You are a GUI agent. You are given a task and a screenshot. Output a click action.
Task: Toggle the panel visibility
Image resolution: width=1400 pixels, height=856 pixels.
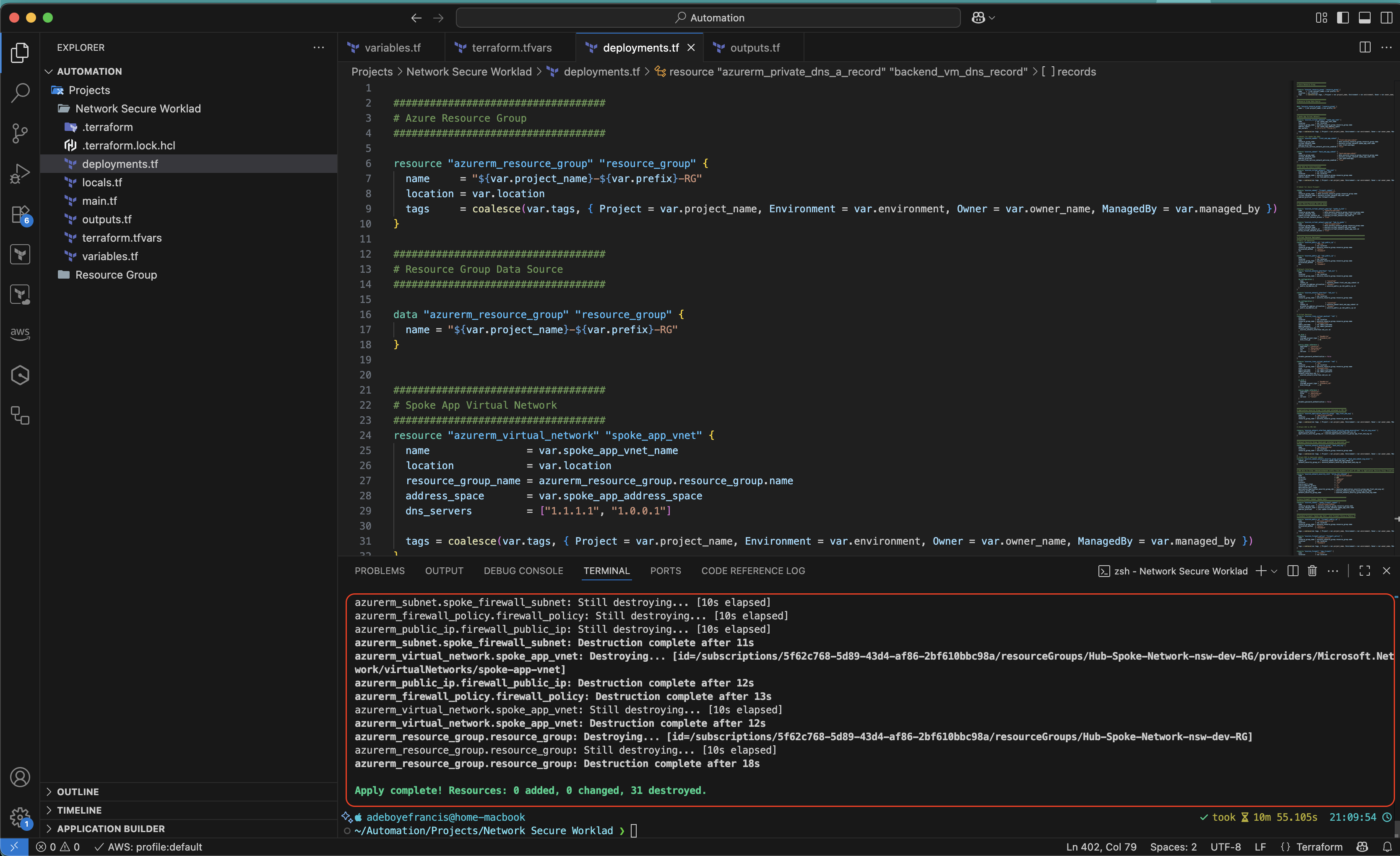[1365, 18]
